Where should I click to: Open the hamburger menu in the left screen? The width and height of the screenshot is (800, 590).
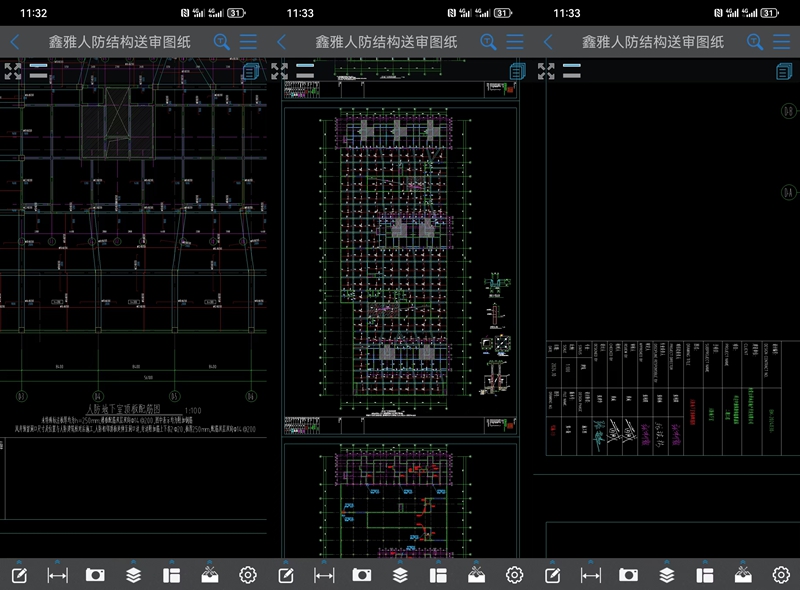248,42
